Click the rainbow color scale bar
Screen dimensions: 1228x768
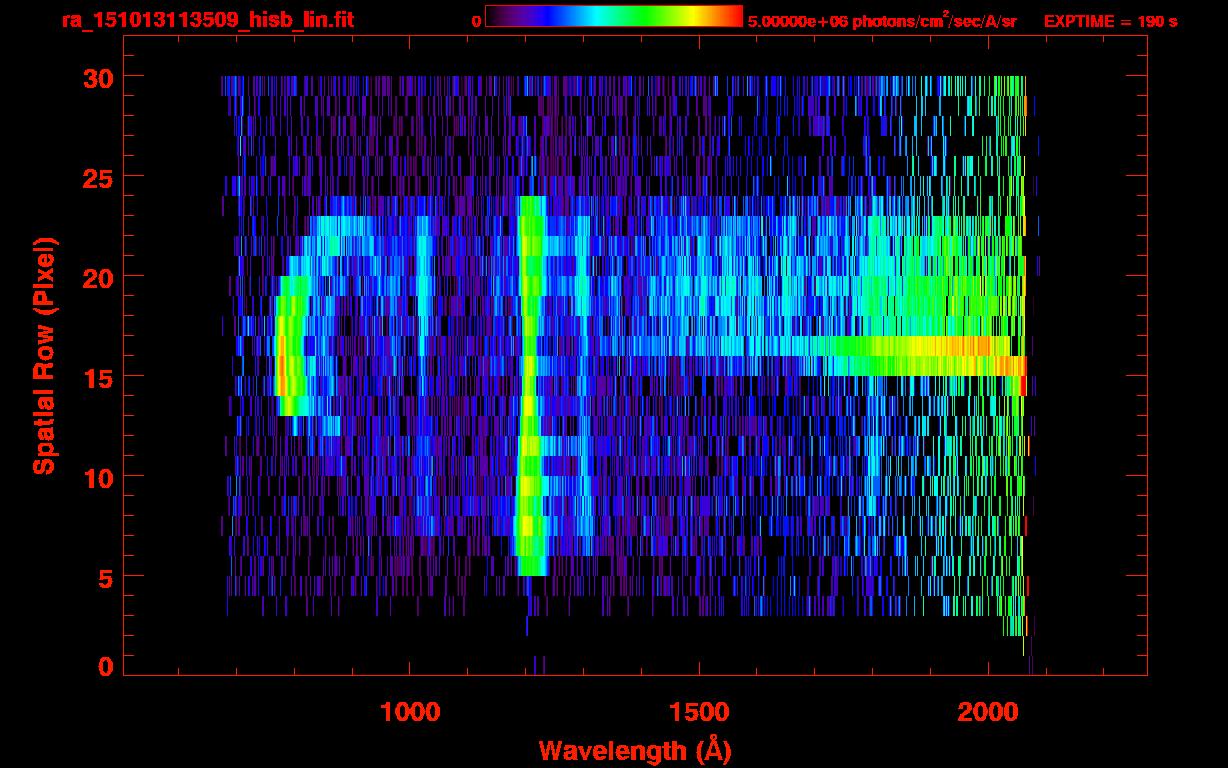coord(614,17)
